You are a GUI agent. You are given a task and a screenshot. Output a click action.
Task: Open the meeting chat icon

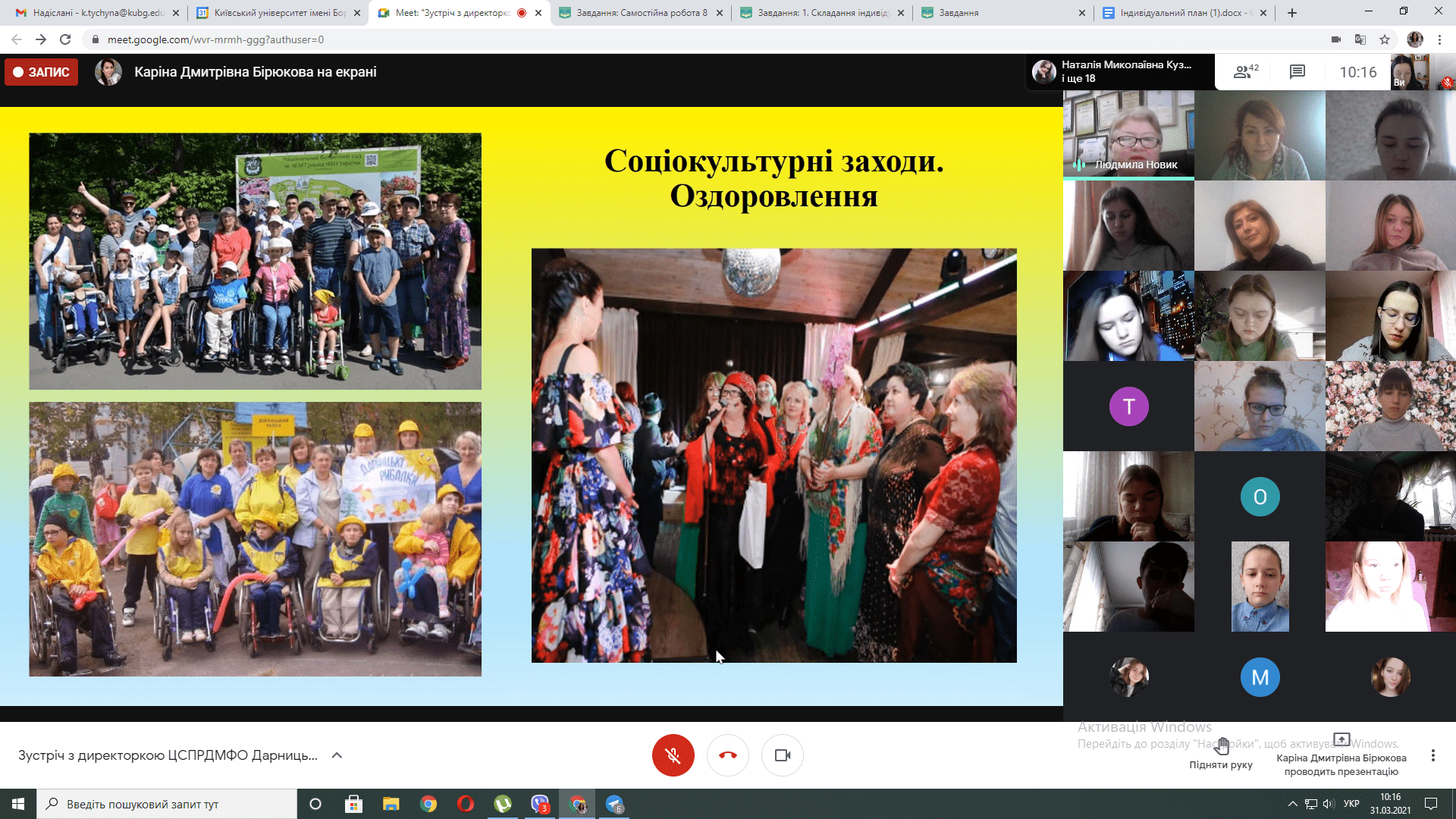pyautogui.click(x=1297, y=72)
